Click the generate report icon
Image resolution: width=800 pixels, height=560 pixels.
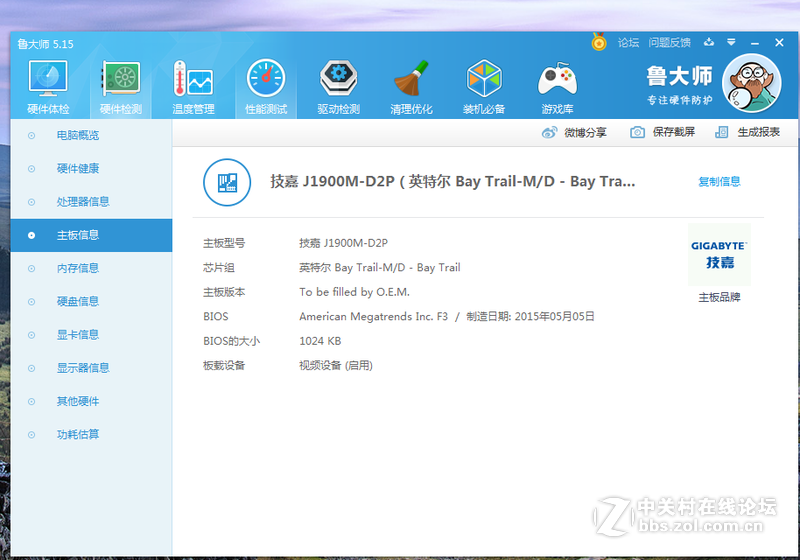[x=721, y=133]
